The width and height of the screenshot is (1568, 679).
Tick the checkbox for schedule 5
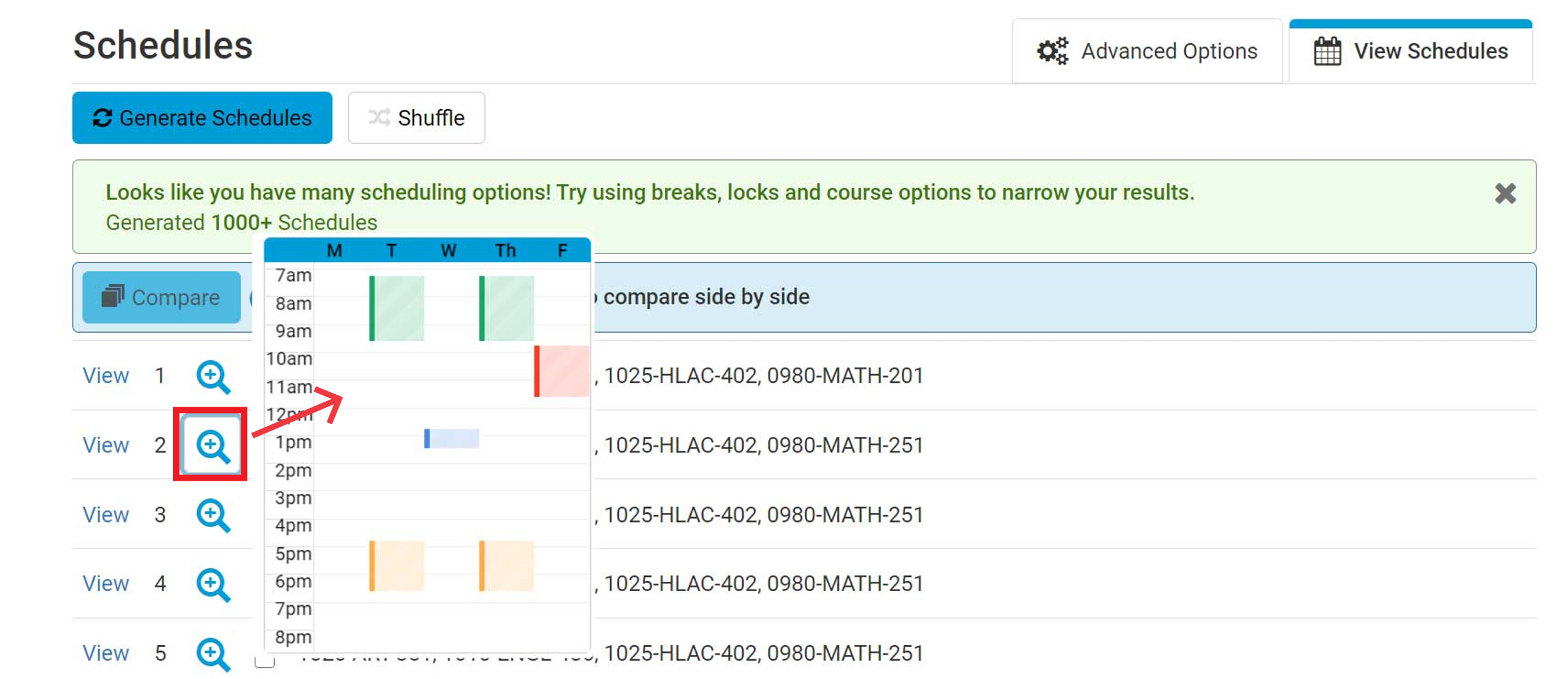pyautogui.click(x=265, y=660)
